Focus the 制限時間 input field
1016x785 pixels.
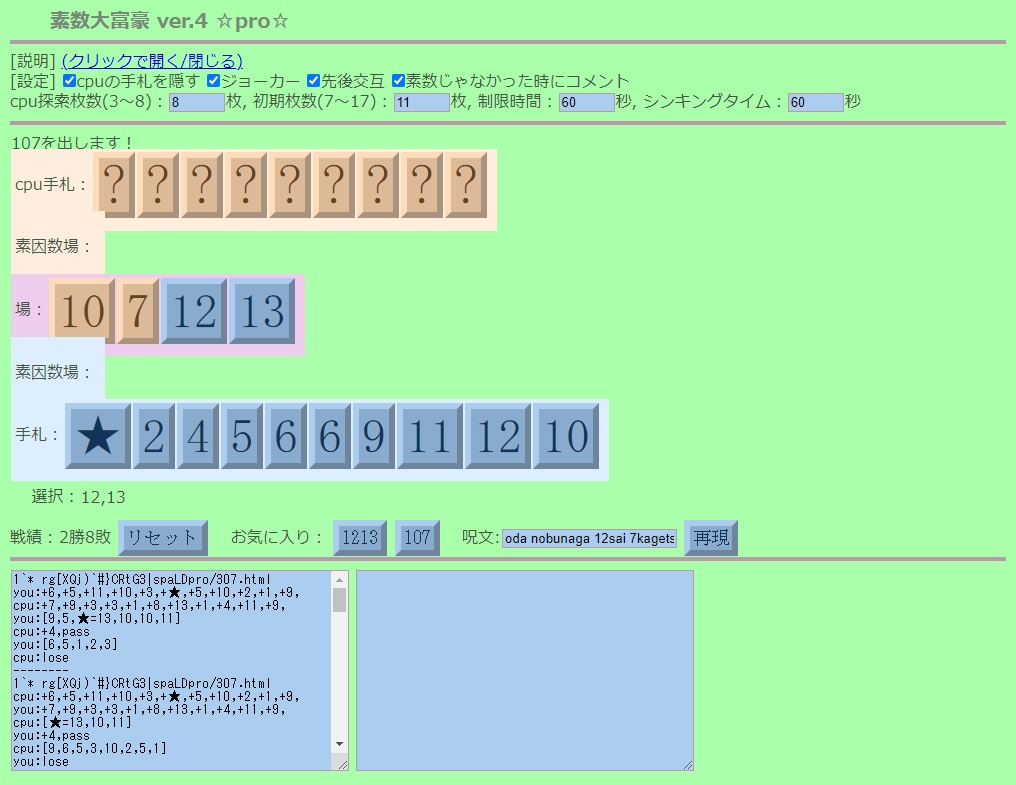click(587, 102)
